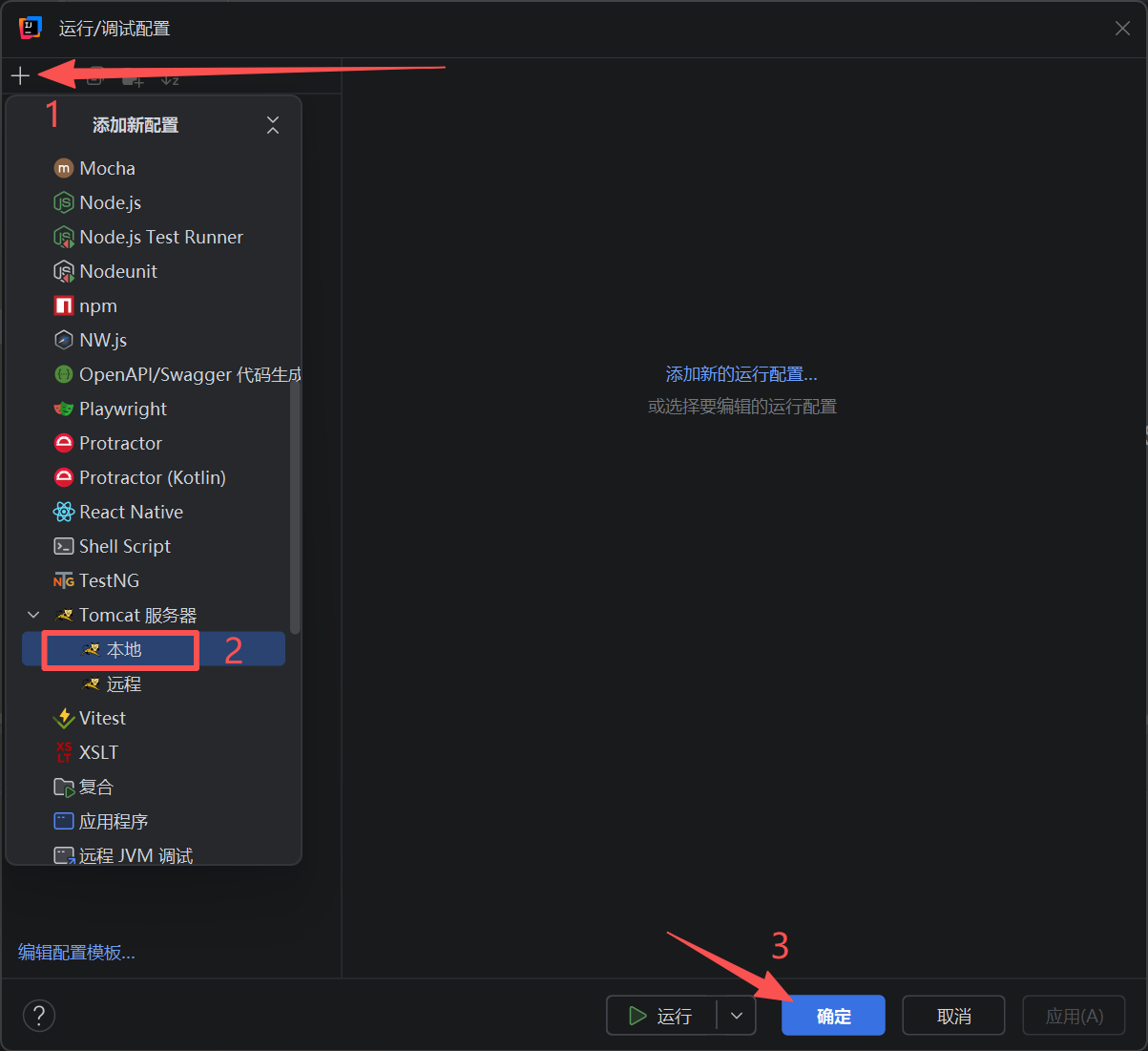Screen dimensions: 1148x1051
Task: Collapse the Tomcat 服务器 tree node chevron
Action: (33, 615)
